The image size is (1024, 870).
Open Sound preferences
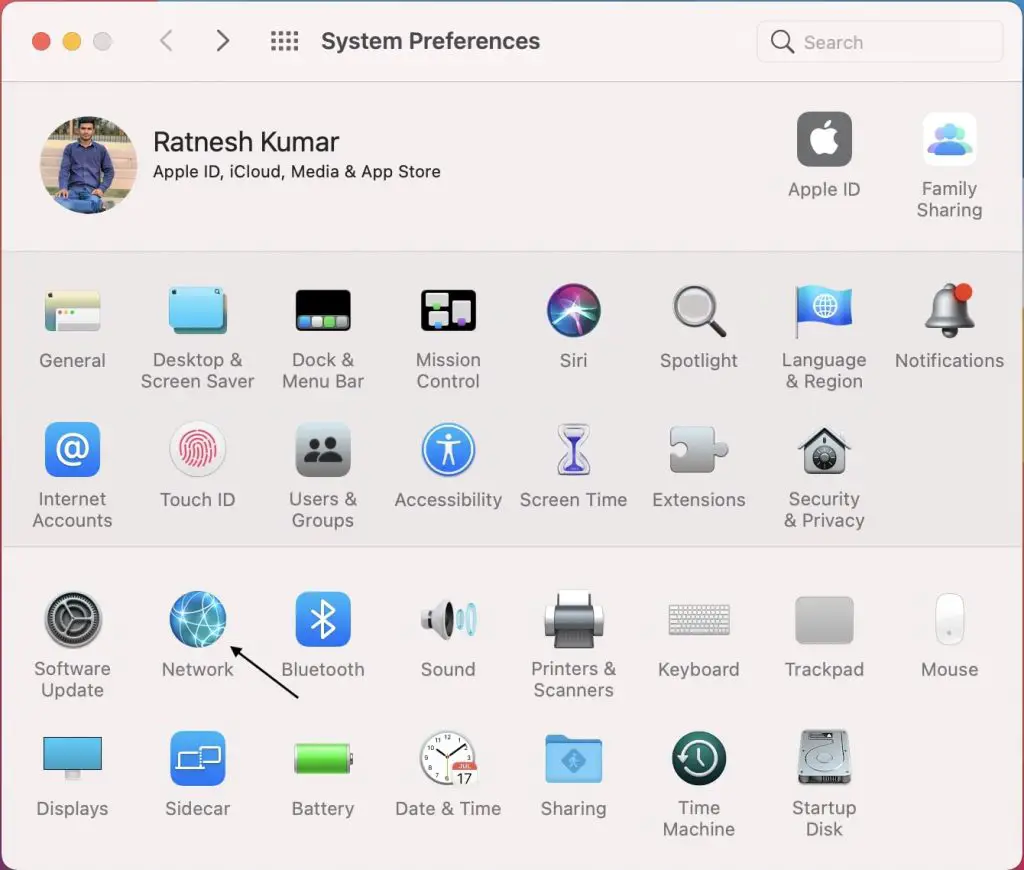tap(448, 619)
